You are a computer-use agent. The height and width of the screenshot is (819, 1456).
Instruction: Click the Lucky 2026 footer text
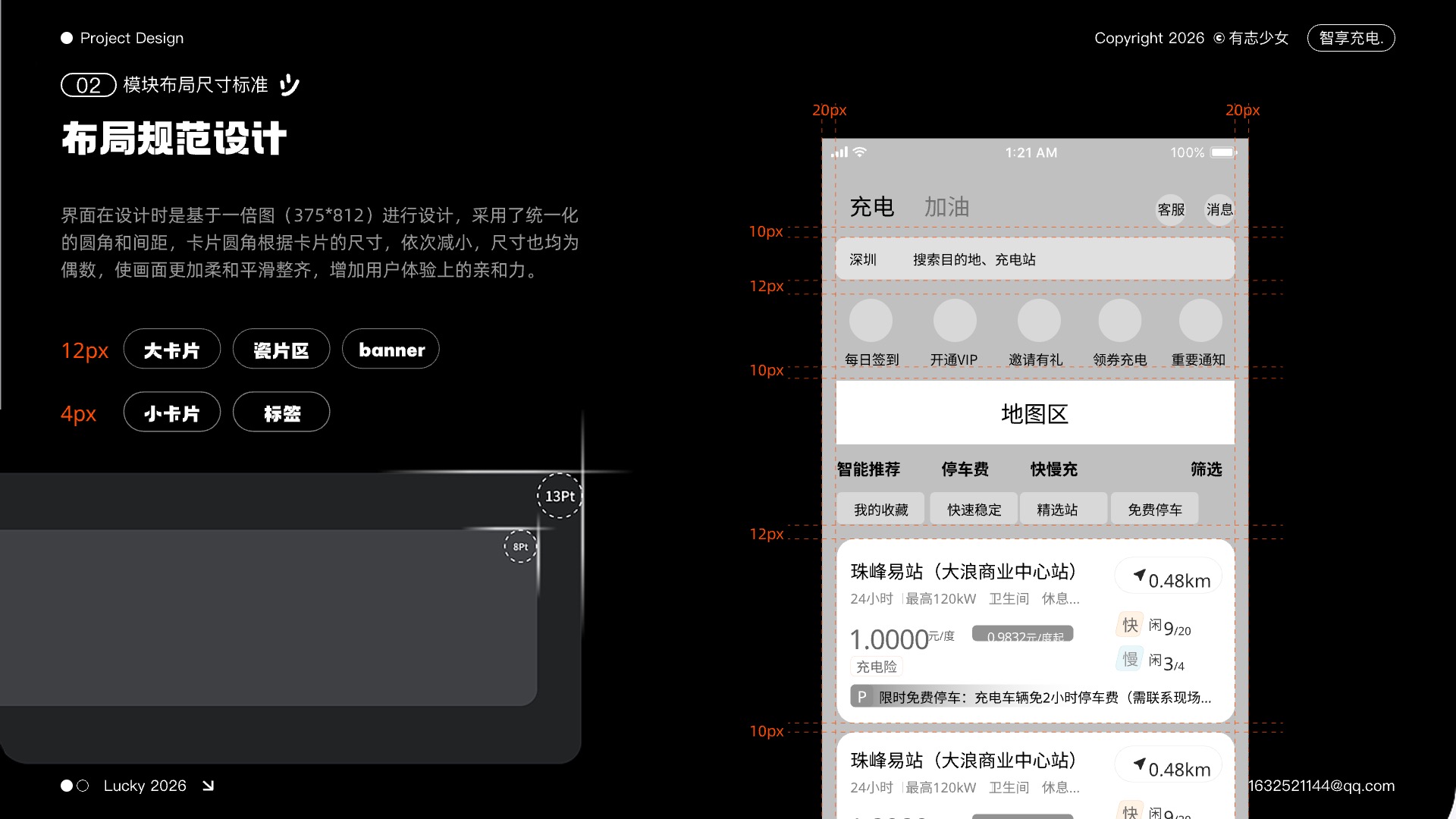pyautogui.click(x=145, y=786)
